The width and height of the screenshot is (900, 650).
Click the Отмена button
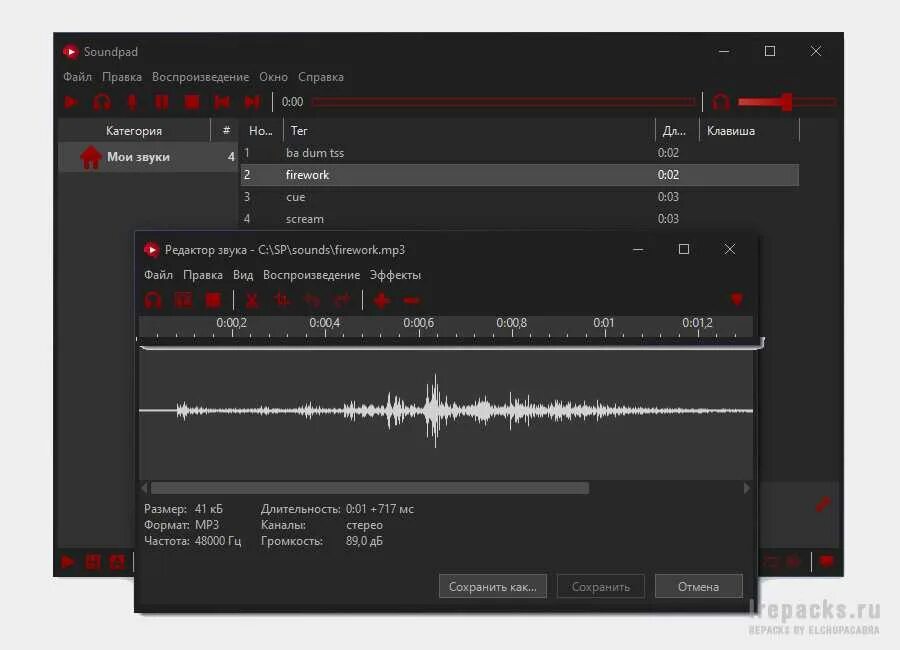point(699,587)
